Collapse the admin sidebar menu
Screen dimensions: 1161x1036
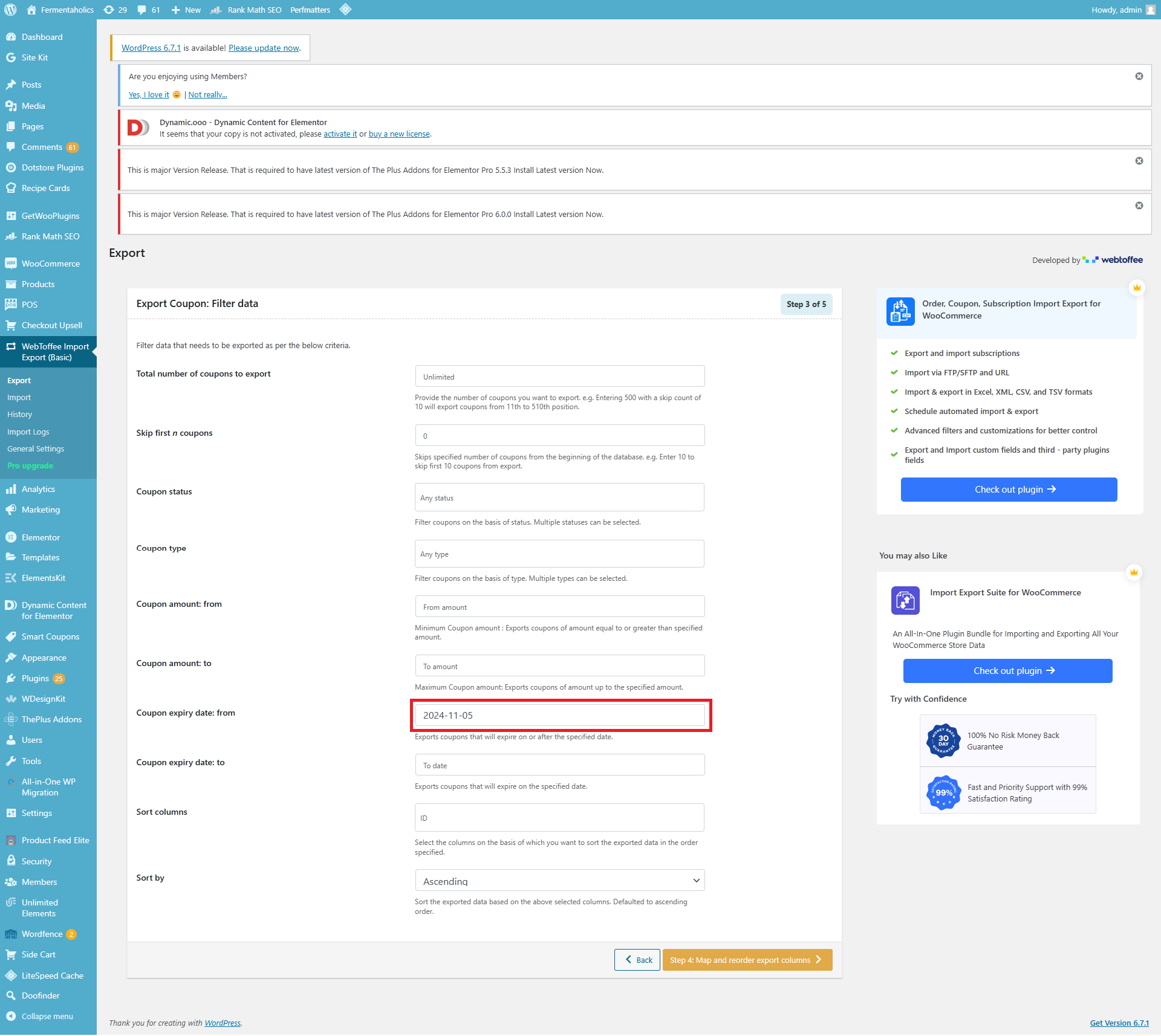pos(48,1016)
